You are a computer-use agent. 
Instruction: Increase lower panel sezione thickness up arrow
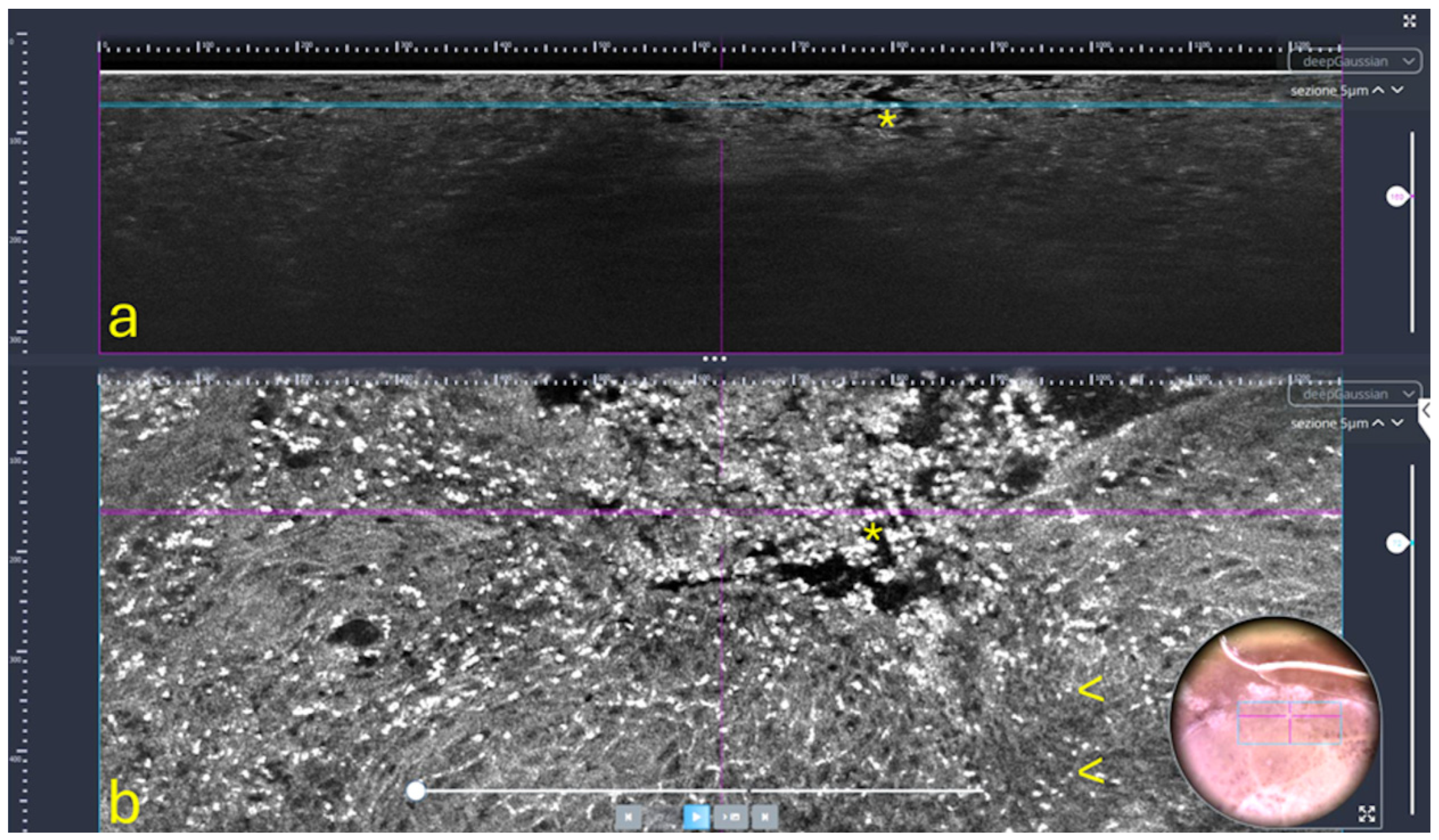click(1379, 423)
